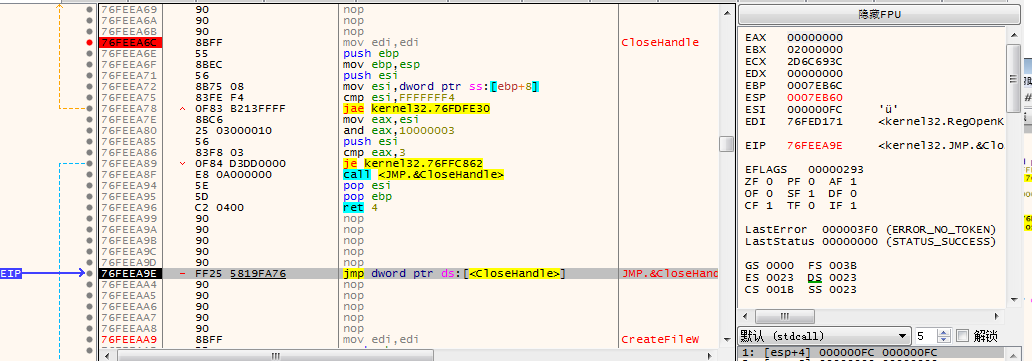Click the ZF flag value
The height and width of the screenshot is (361, 1032).
pyautogui.click(x=769, y=181)
